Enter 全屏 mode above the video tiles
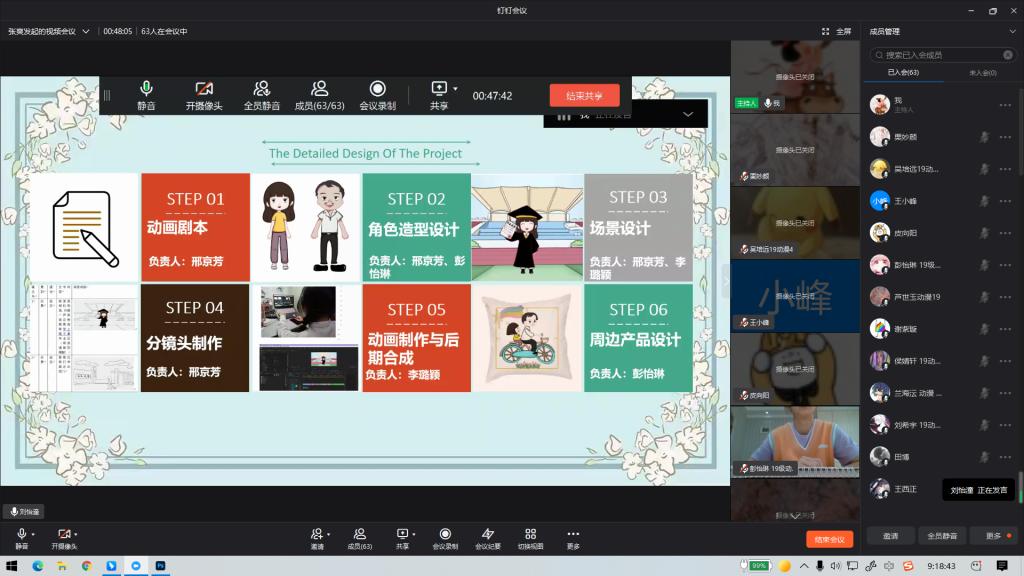Viewport: 1024px width, 576px height. pos(836,31)
